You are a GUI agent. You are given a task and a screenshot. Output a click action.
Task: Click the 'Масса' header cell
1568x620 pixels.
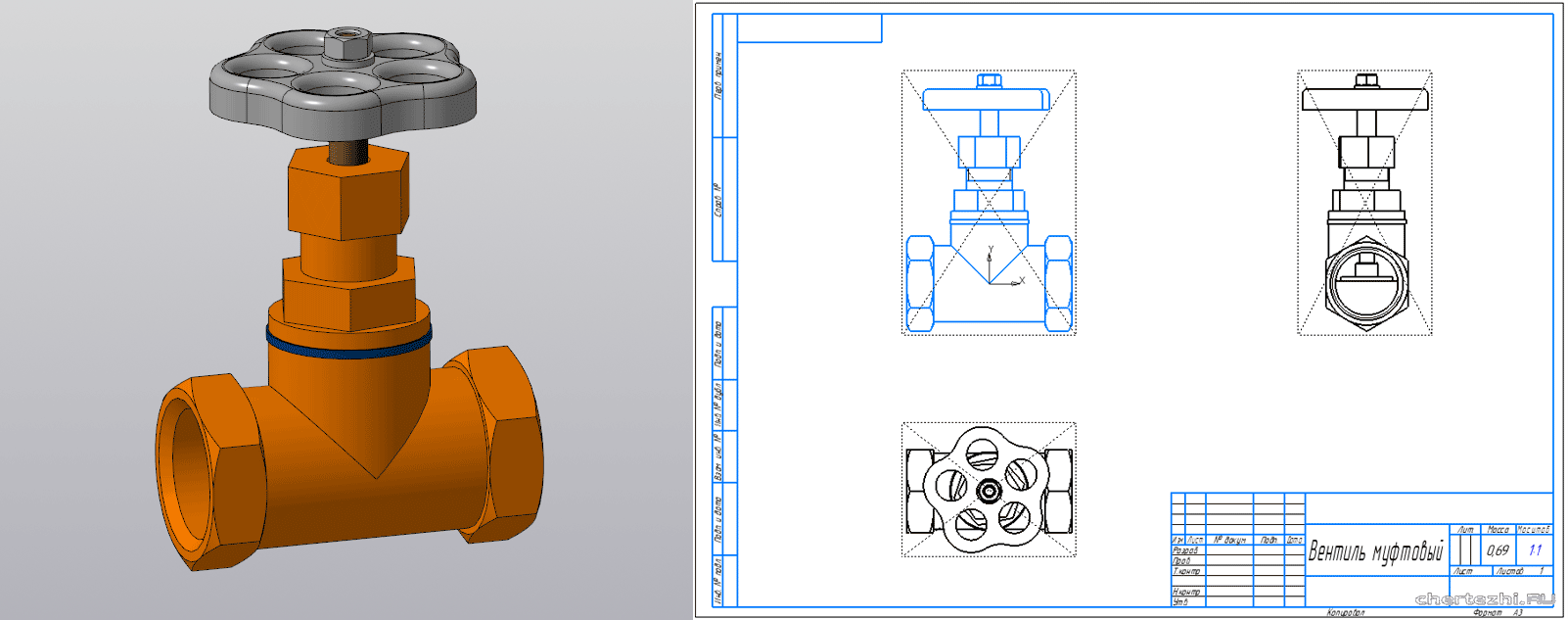(1498, 530)
